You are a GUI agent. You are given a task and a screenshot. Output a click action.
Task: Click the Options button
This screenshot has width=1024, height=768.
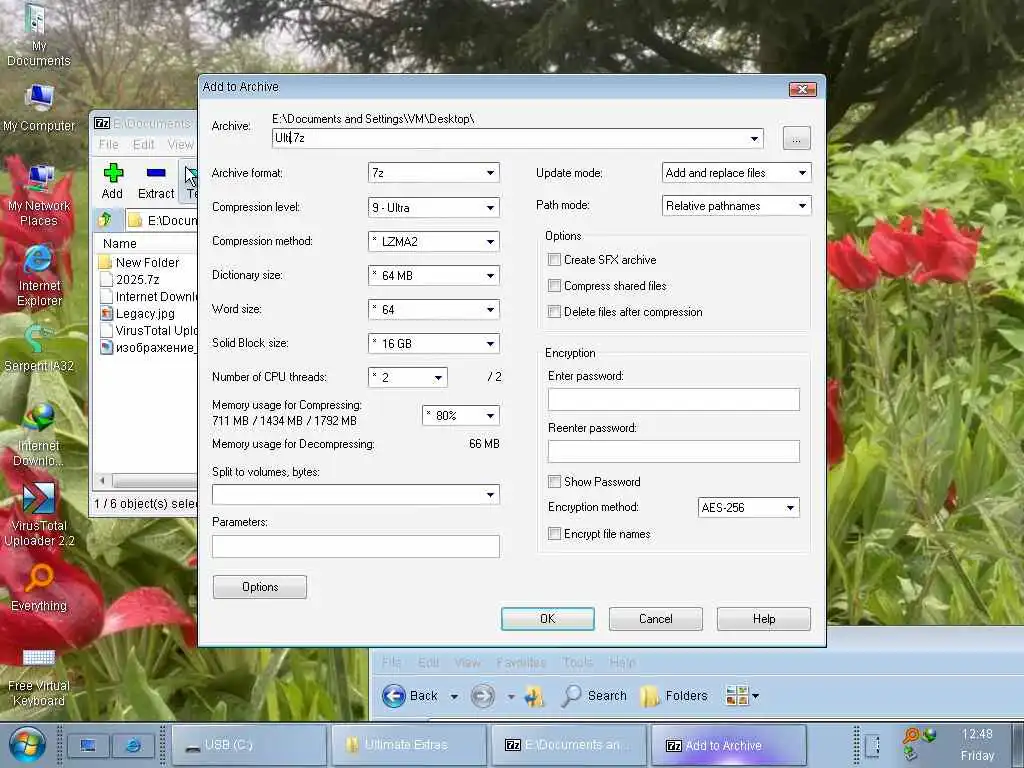[x=260, y=586]
